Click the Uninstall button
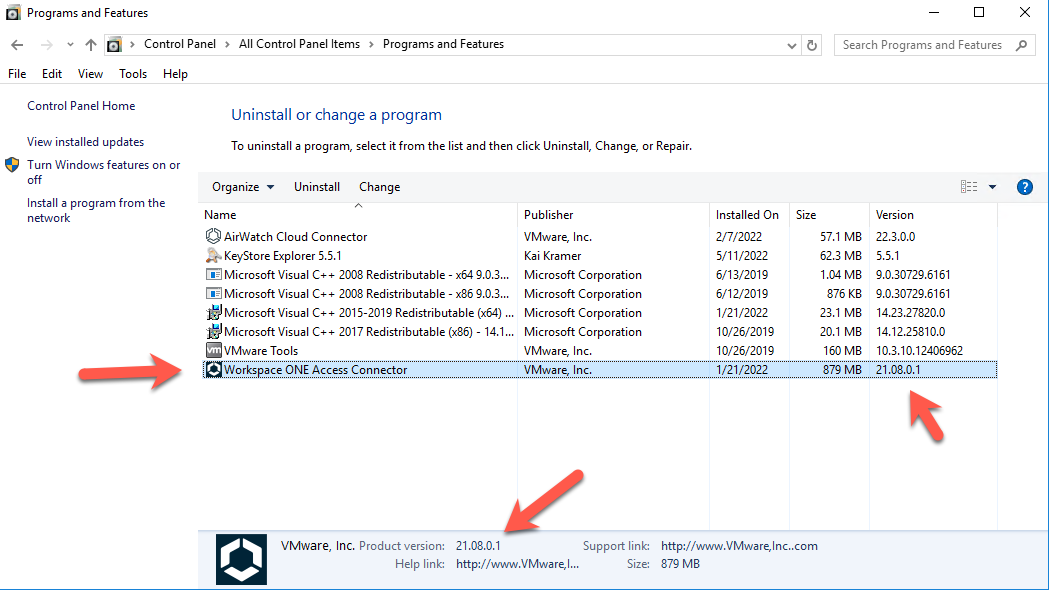This screenshot has width=1049, height=590. (317, 187)
